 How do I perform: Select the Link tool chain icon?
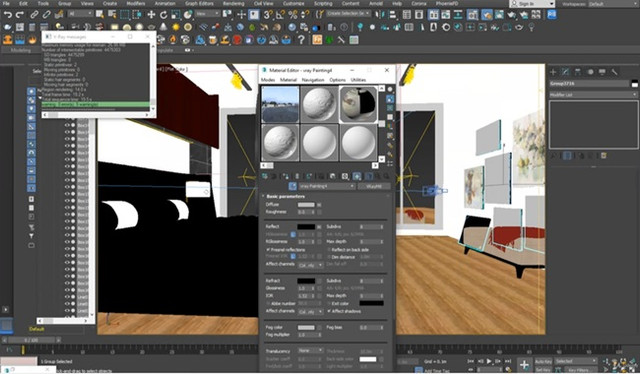34,15
